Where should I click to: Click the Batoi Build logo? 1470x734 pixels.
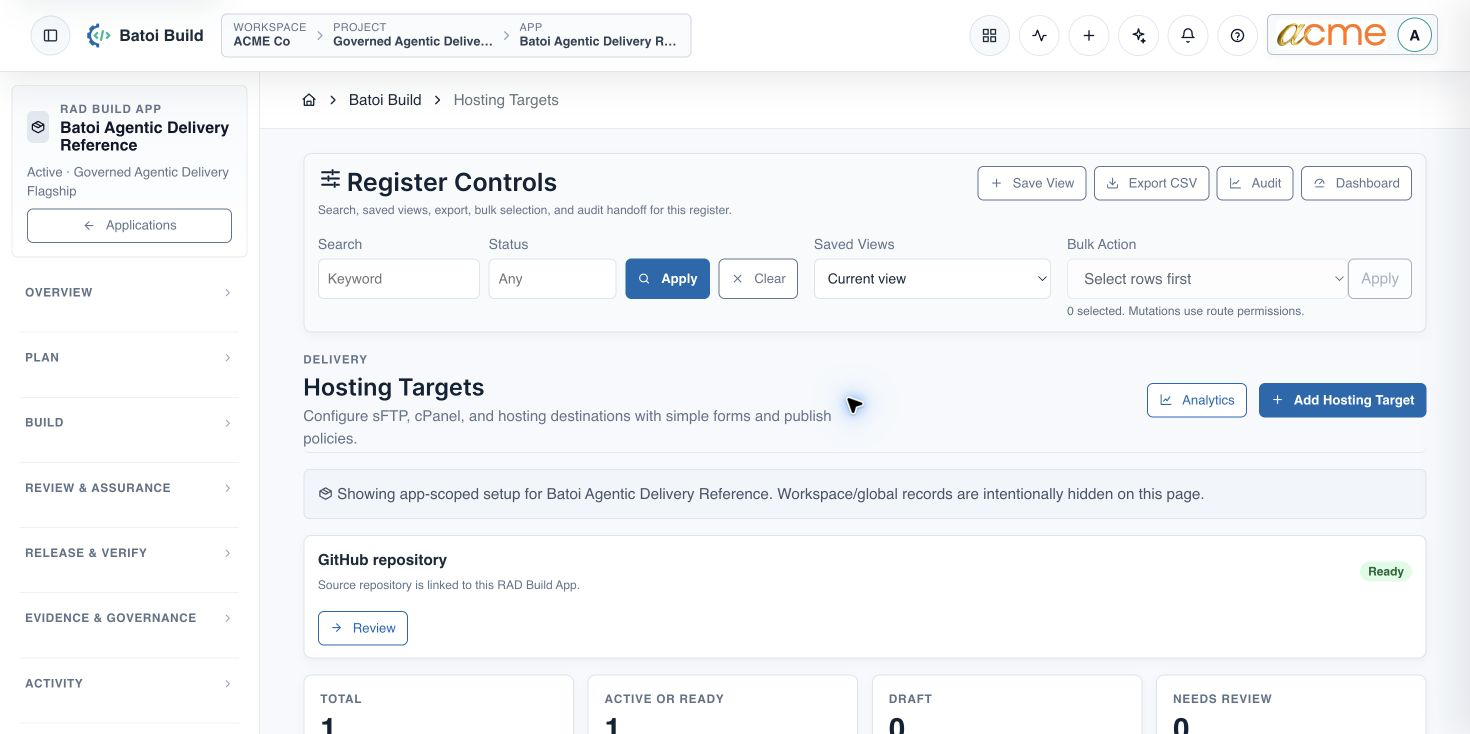tap(145, 35)
